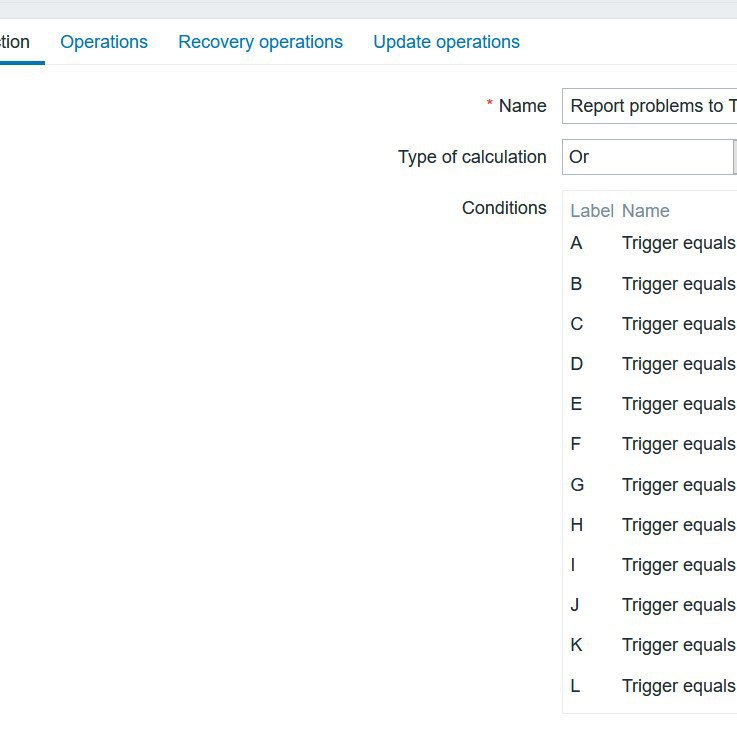737x731 pixels.
Task: Switch to the Operations tab
Action: 104,42
